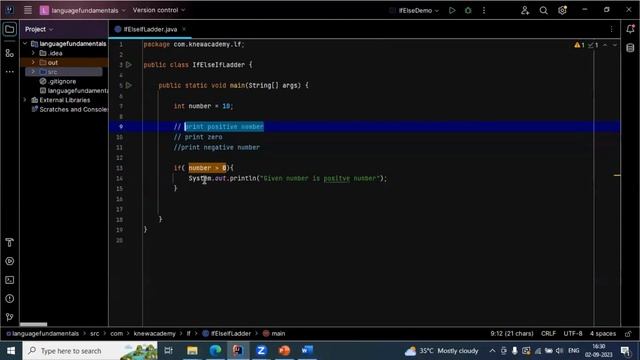This screenshot has width=640, height=360.
Task: Change CRLF line separator
Action: 548,333
